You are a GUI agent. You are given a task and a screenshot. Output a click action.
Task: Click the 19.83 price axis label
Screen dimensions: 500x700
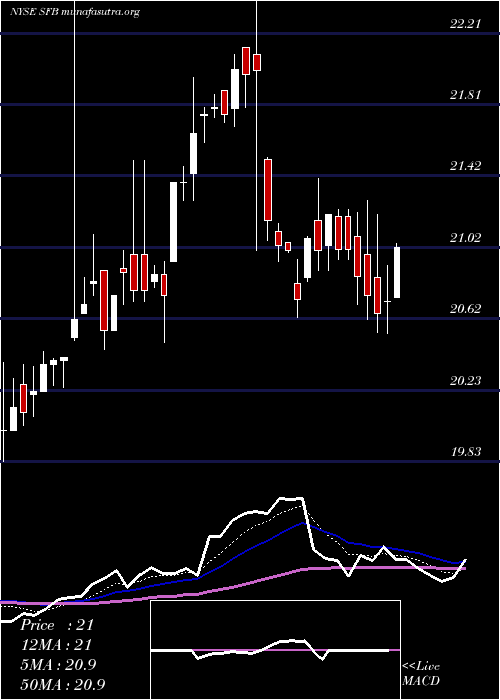coord(465,451)
